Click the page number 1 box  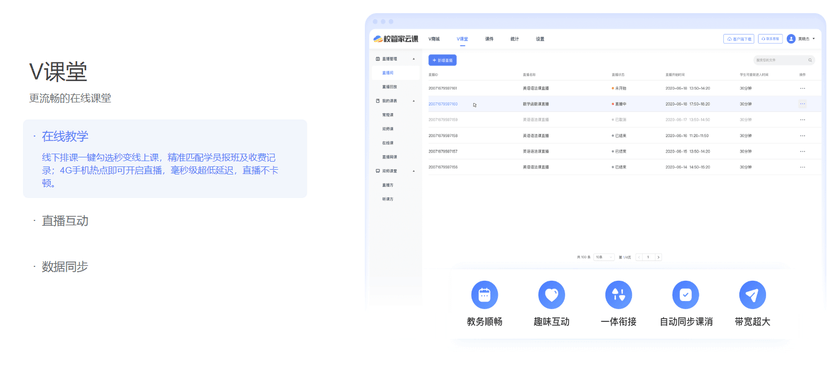[648, 257]
